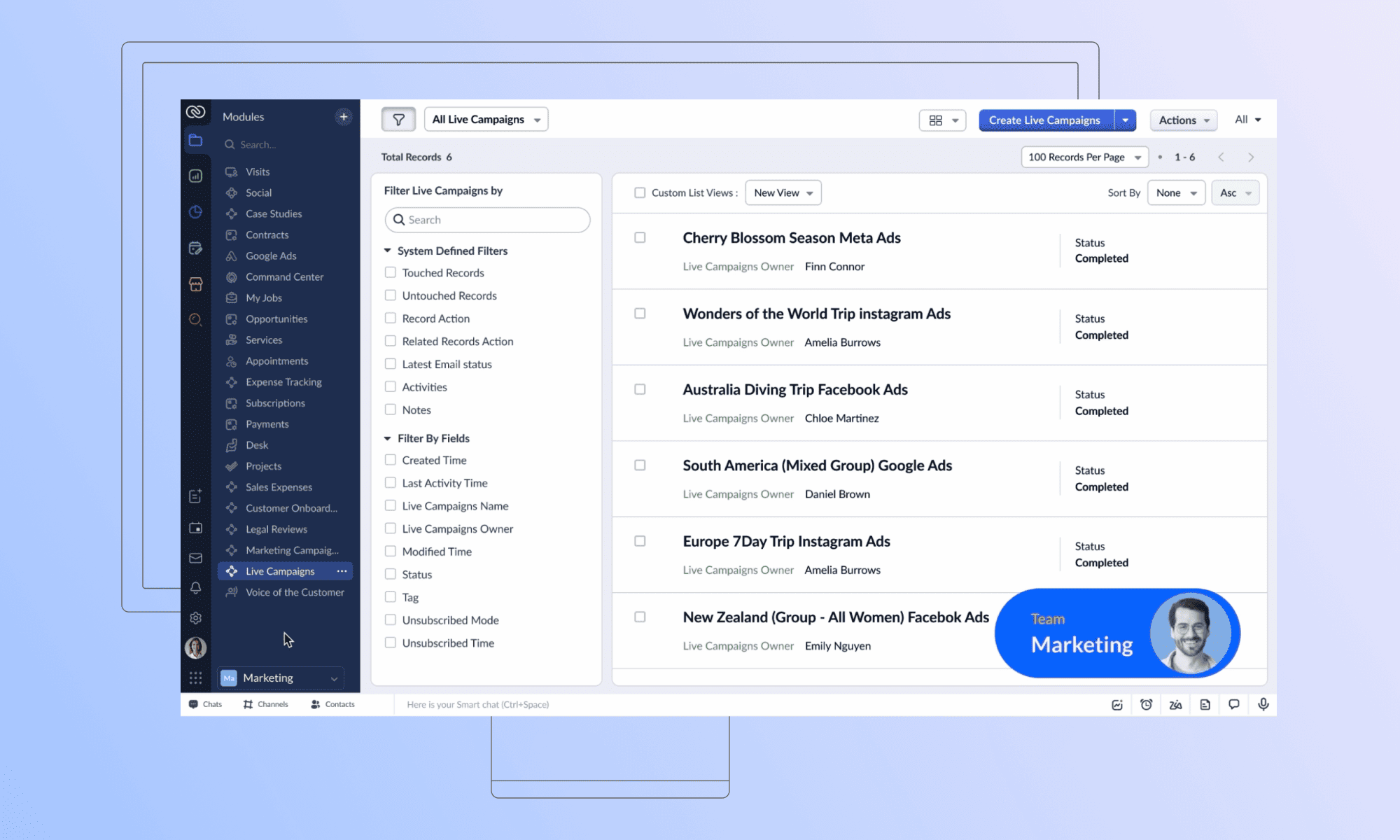This screenshot has height=840, width=1400.
Task: Open Contacts in bottom bar
Action: (x=332, y=704)
